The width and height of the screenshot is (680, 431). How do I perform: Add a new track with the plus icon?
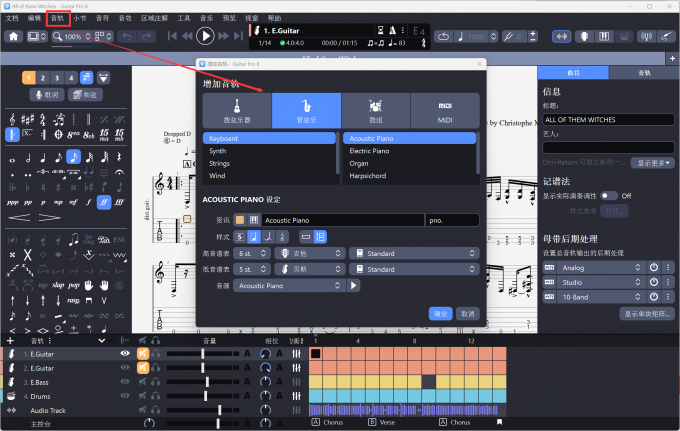(x=10, y=341)
